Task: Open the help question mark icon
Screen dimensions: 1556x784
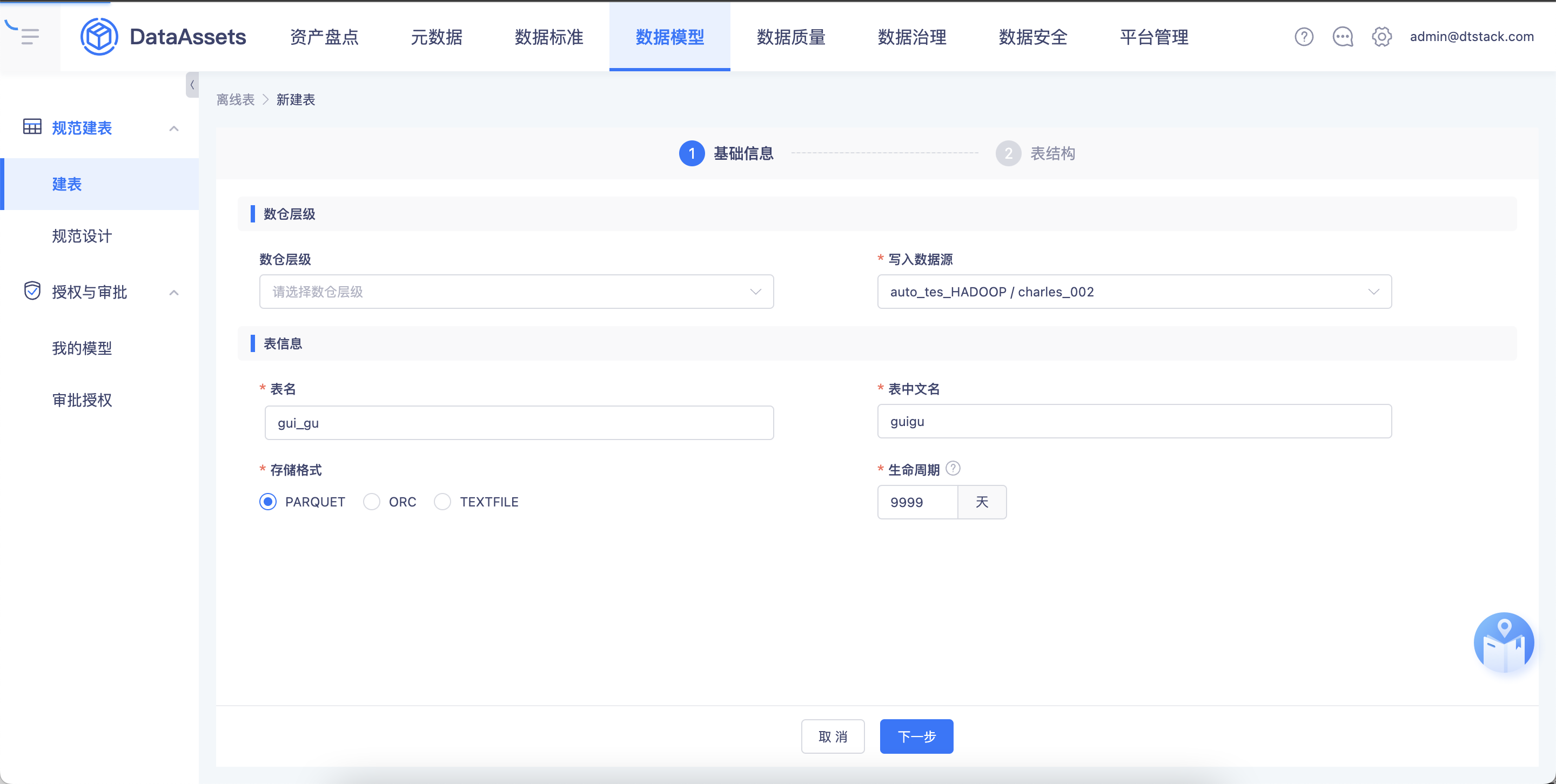Action: pos(1304,37)
